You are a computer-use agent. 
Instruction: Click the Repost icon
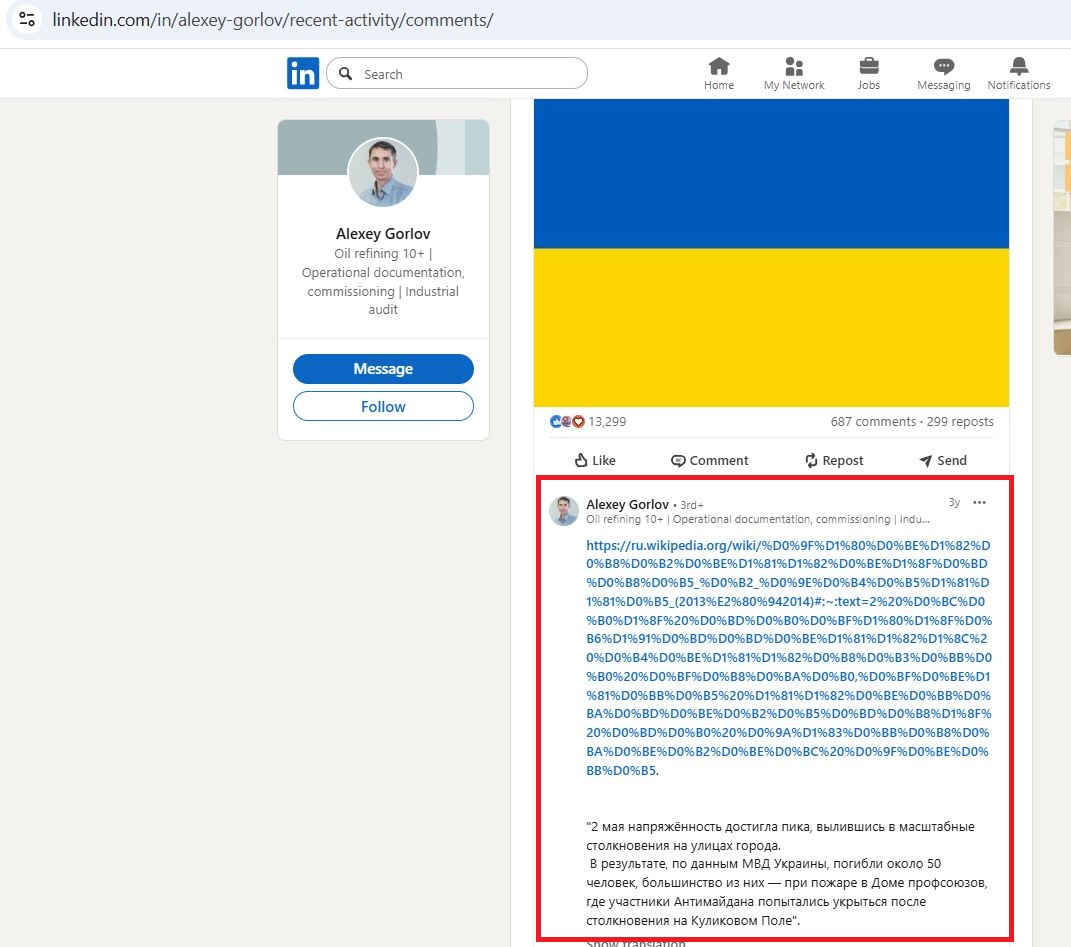(x=834, y=460)
